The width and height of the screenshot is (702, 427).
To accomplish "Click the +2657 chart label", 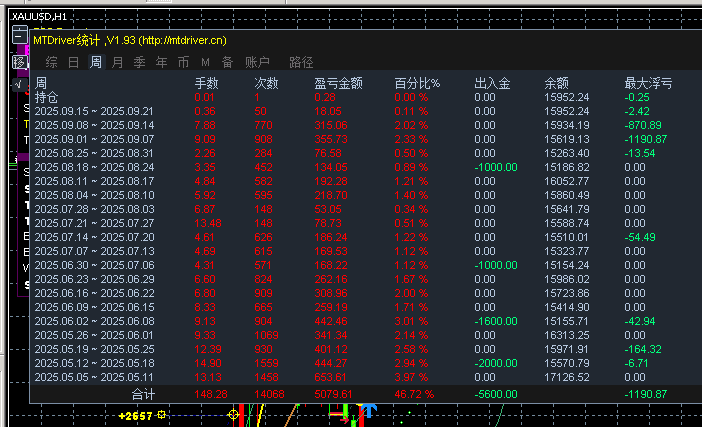I will coord(136,416).
